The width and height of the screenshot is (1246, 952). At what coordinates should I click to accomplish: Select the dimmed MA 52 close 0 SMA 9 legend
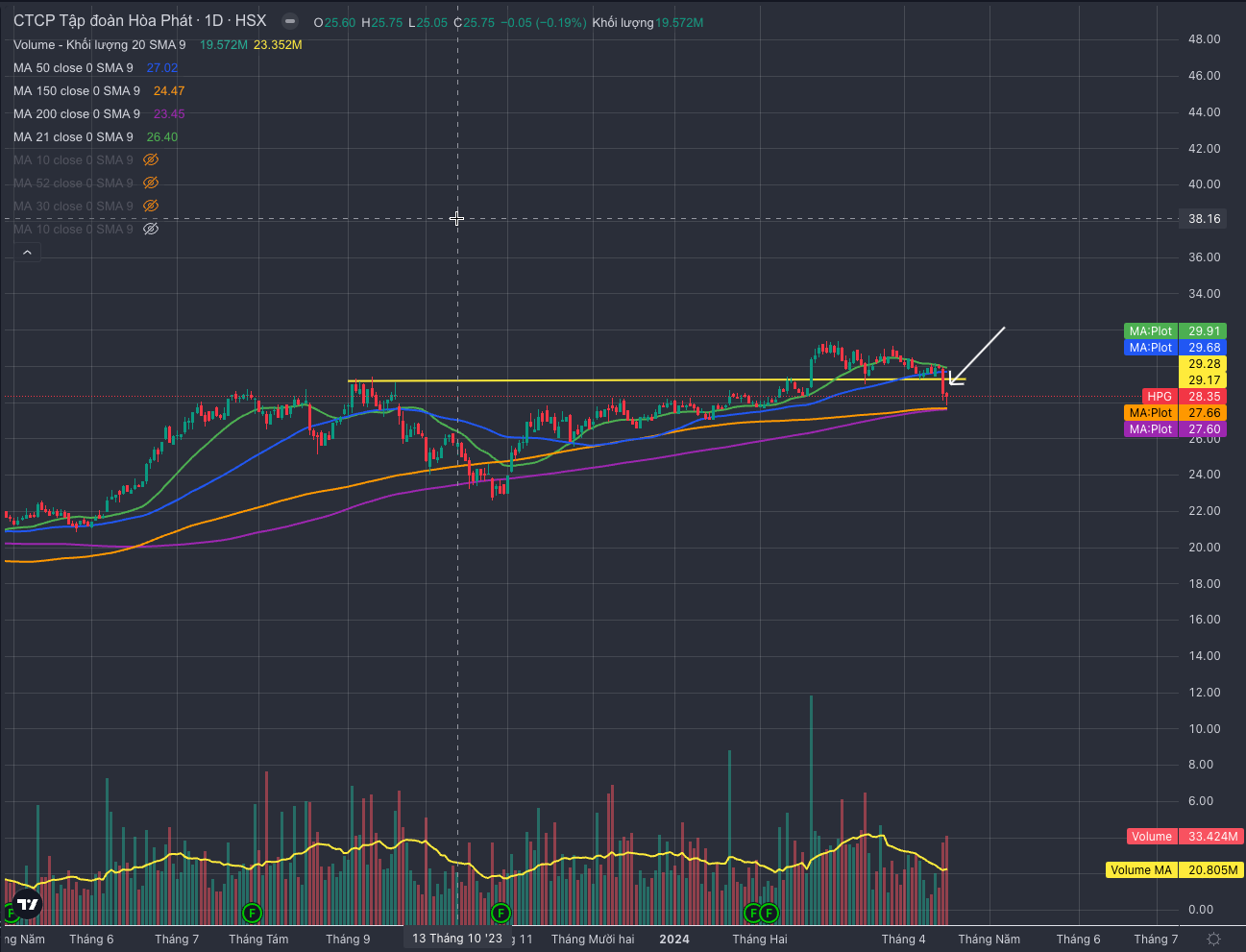pyautogui.click(x=73, y=183)
